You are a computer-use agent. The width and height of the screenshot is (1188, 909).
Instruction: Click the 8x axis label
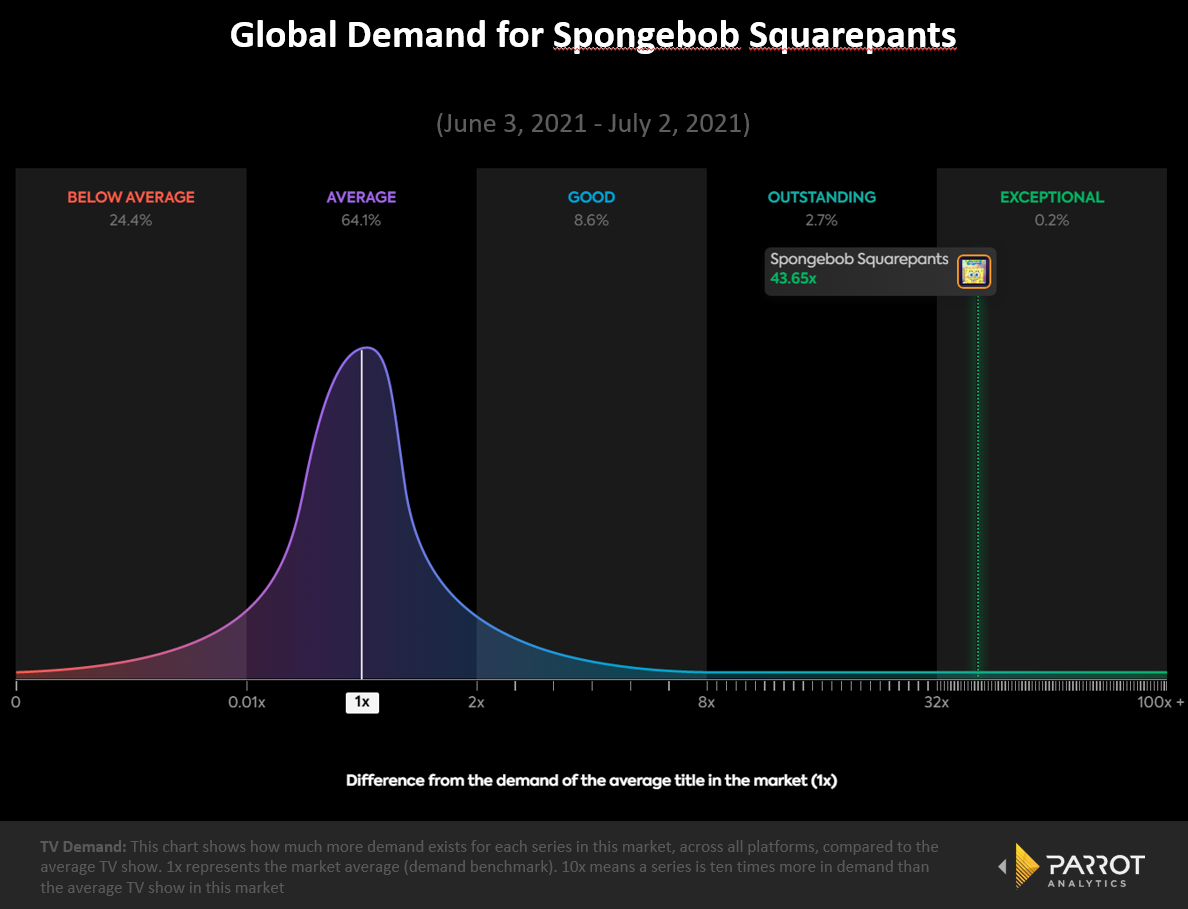(x=707, y=702)
